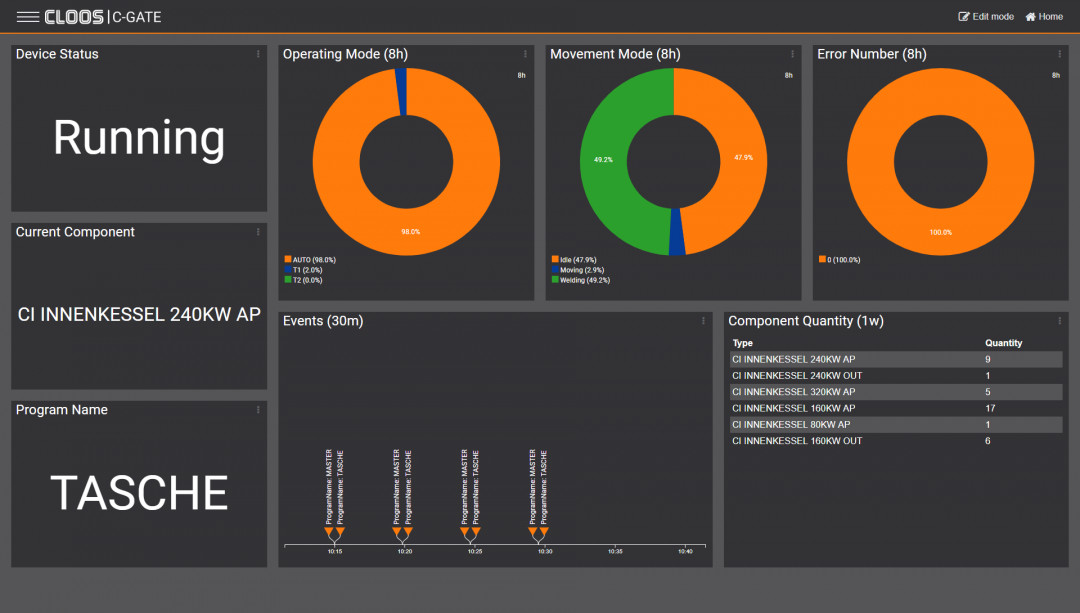1080x613 pixels.
Task: Go to the Home page
Action: 1044,17
